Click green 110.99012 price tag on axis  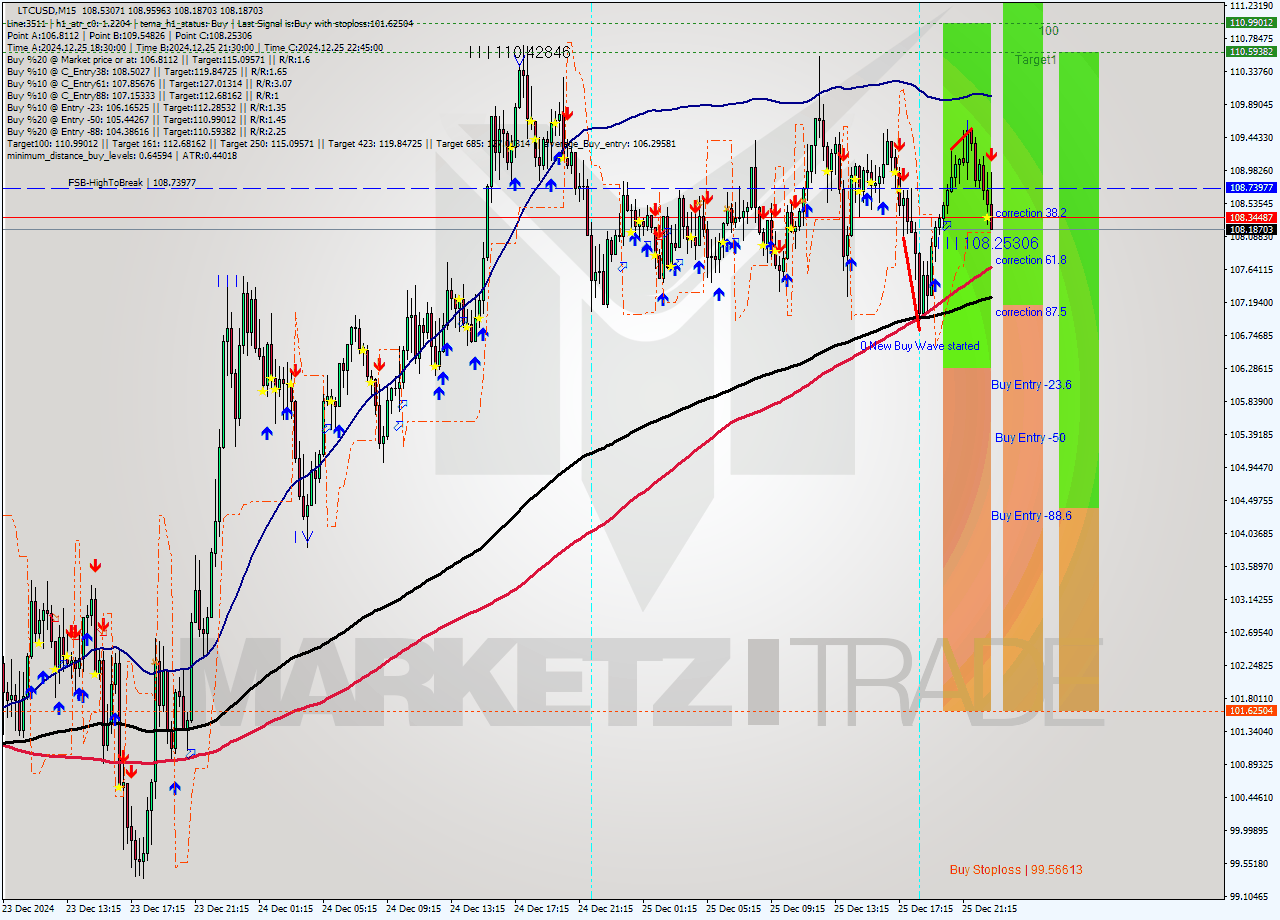click(x=1252, y=22)
